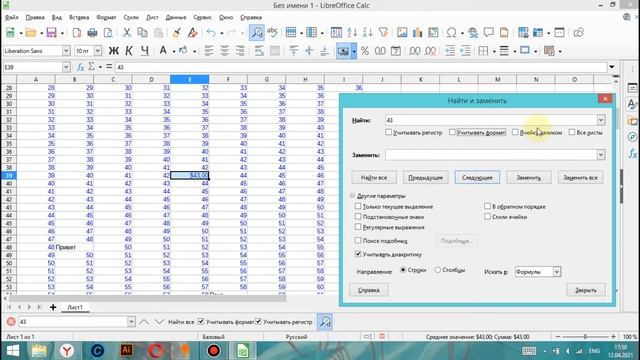Click the background color highlight swatch
The image size is (640, 360).
[183, 51]
